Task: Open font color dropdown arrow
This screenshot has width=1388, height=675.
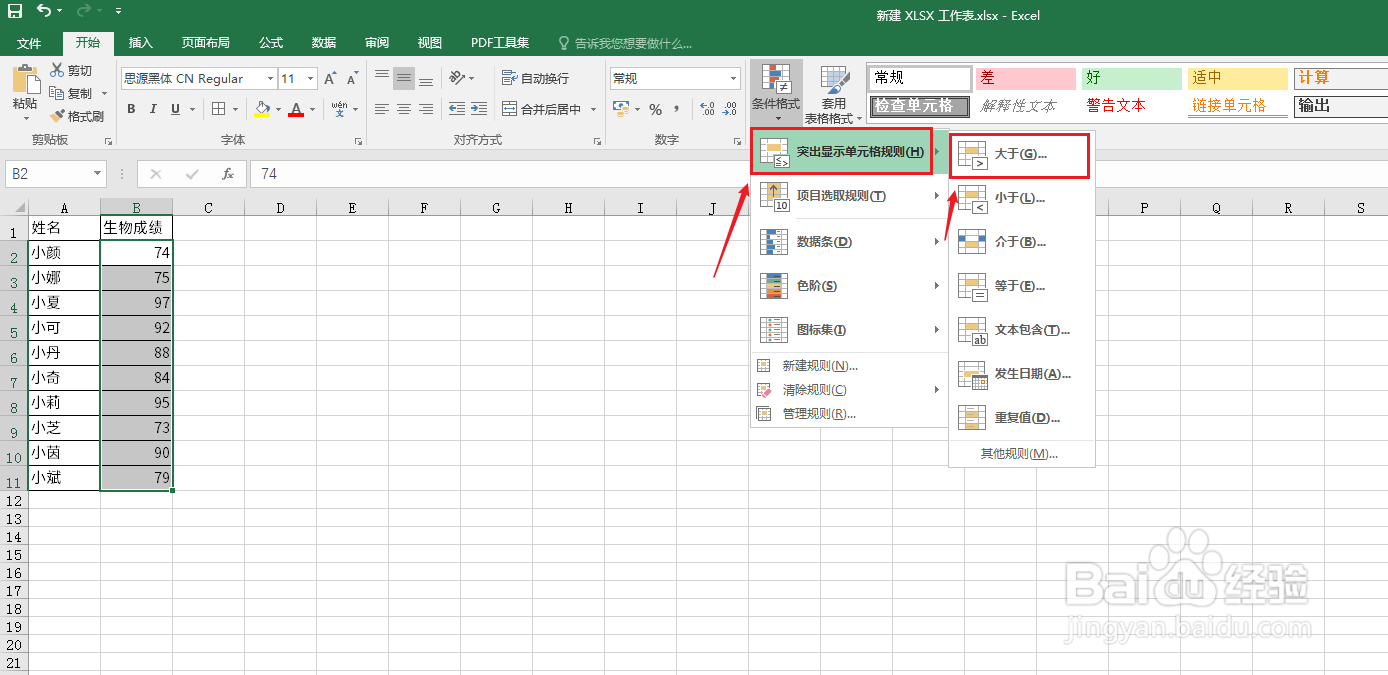Action: click(312, 109)
